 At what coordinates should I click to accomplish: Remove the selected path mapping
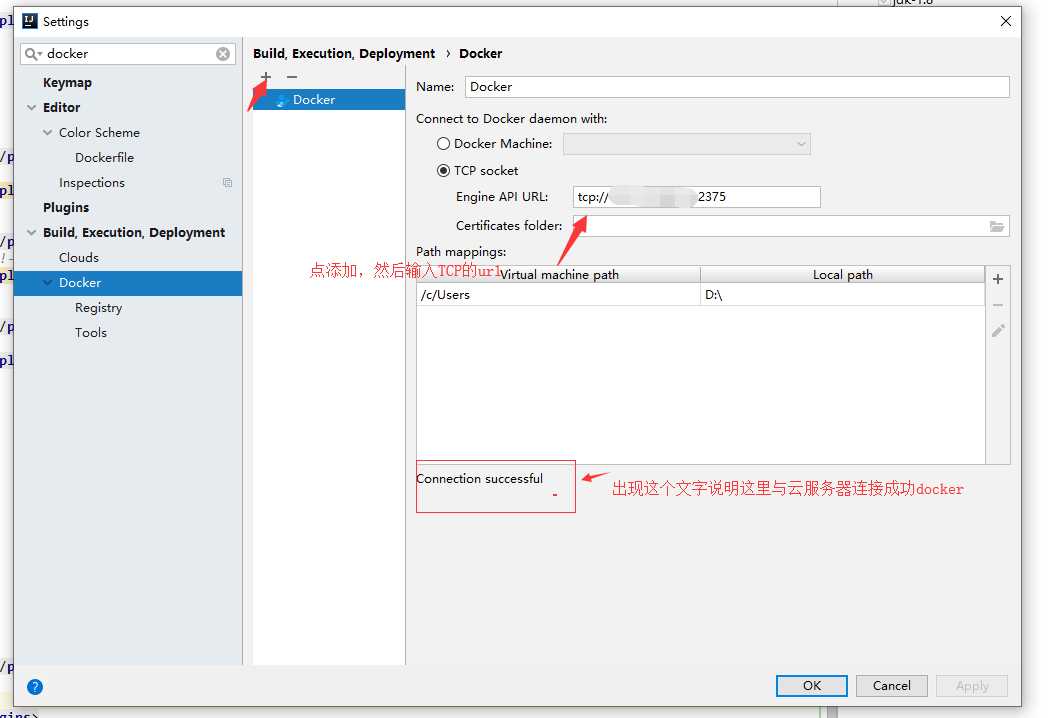tap(998, 305)
